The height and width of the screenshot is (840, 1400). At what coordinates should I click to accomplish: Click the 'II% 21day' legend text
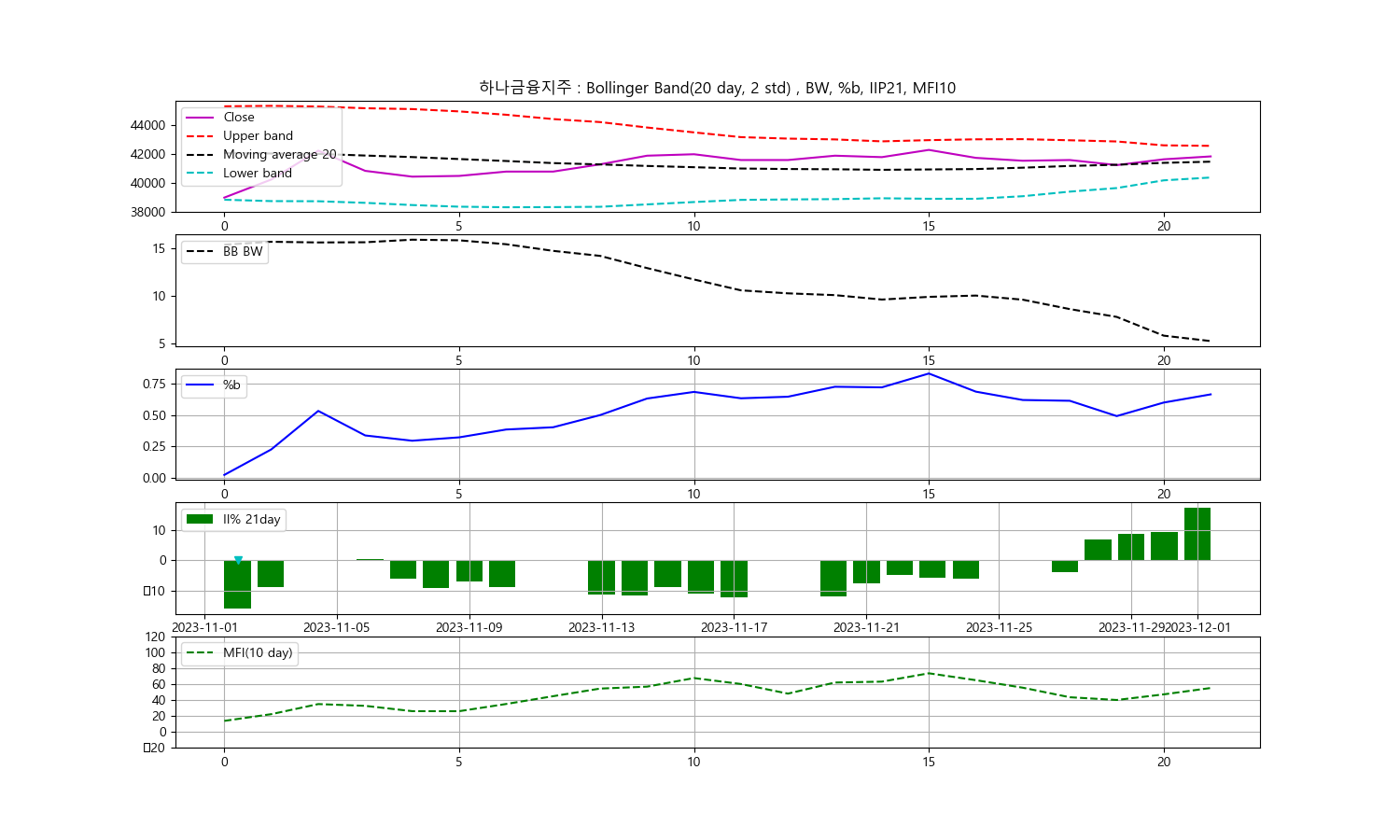coord(251,519)
